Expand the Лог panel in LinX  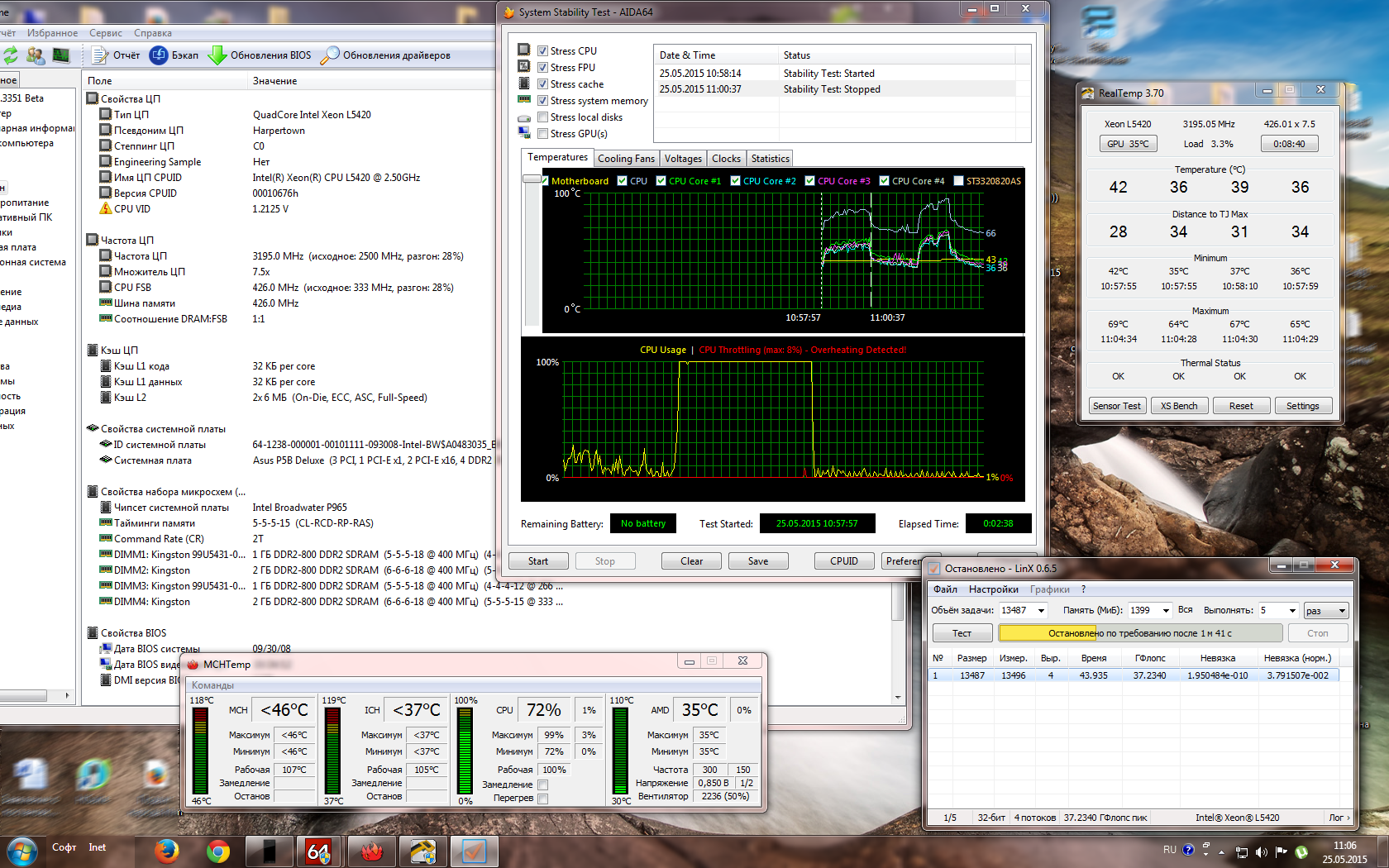click(x=1339, y=818)
